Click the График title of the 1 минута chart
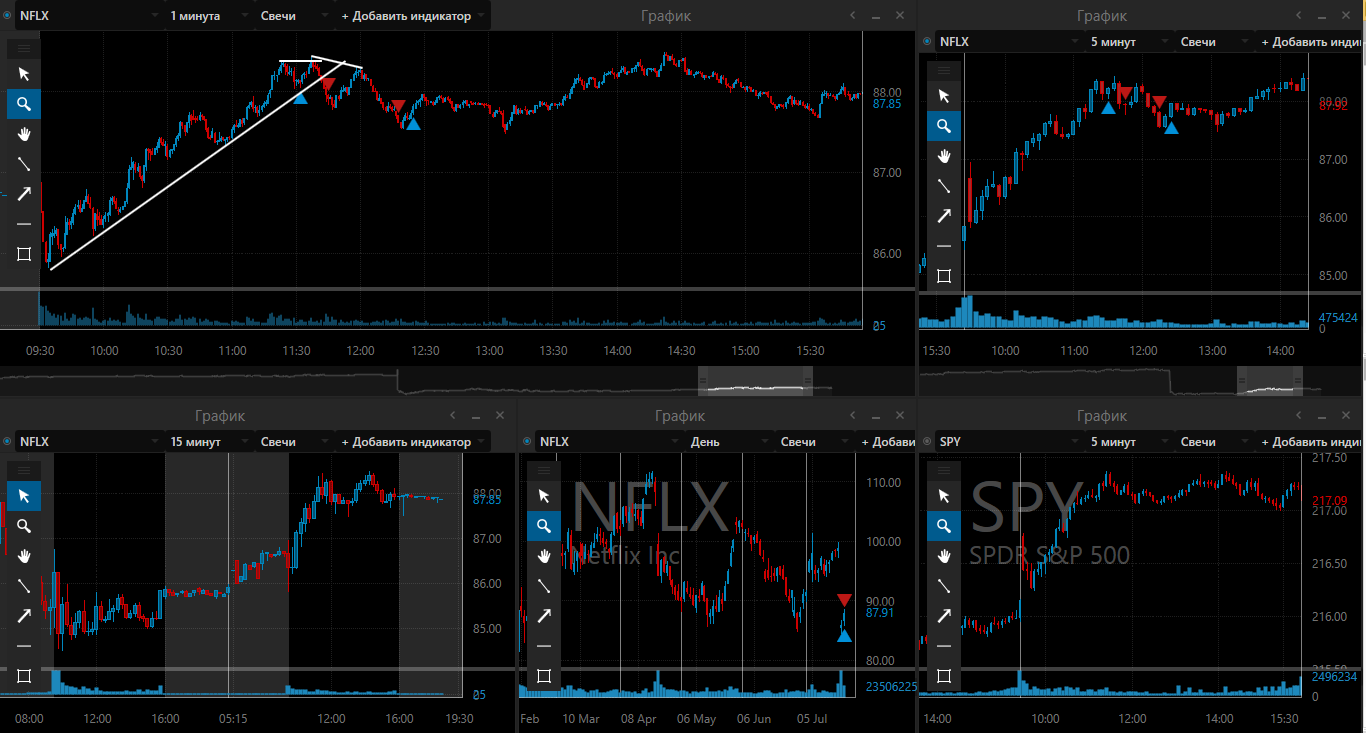 (665, 16)
